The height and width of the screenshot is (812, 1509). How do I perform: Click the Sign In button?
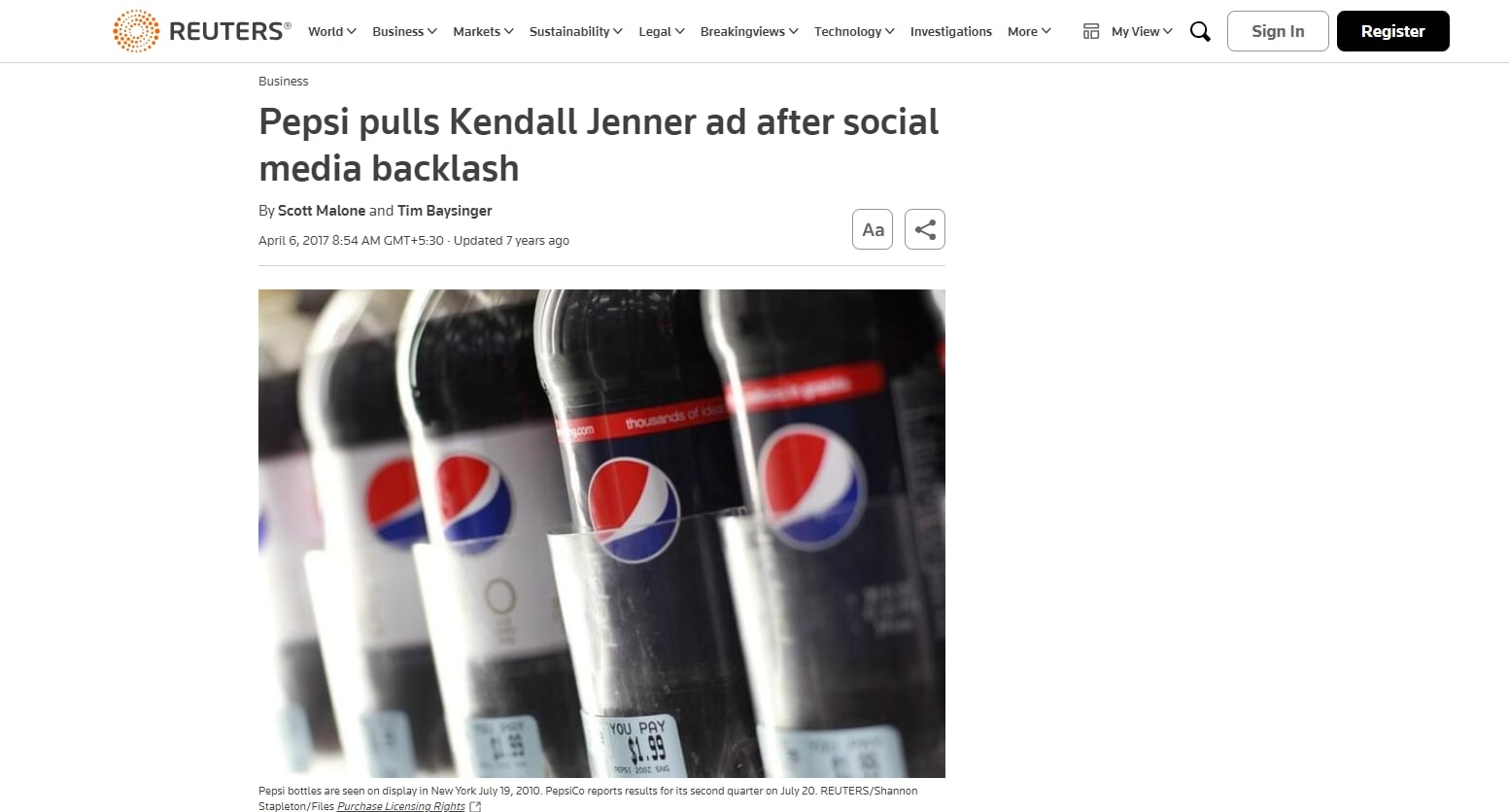coord(1278,31)
